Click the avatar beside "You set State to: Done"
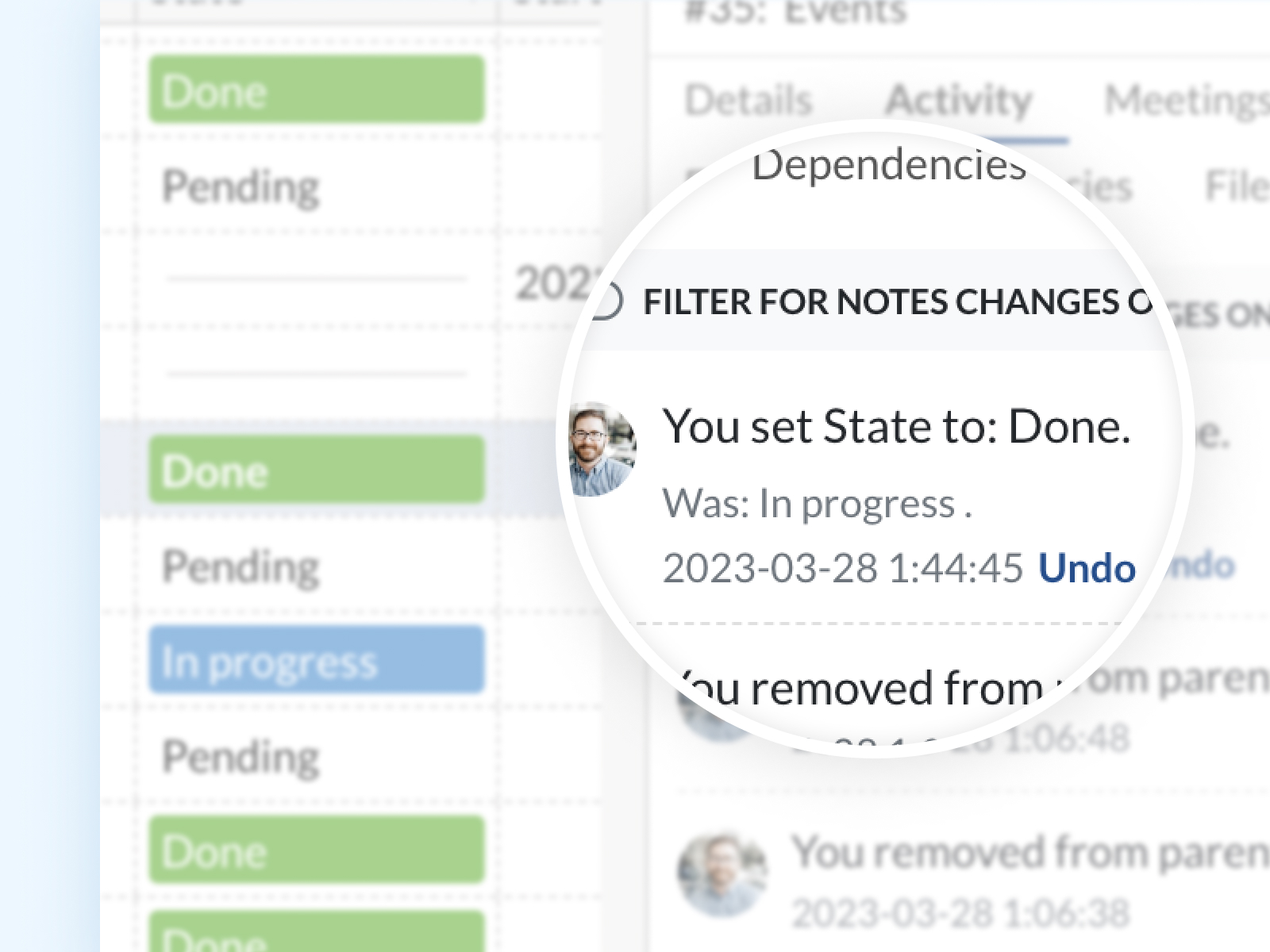 pos(603,449)
